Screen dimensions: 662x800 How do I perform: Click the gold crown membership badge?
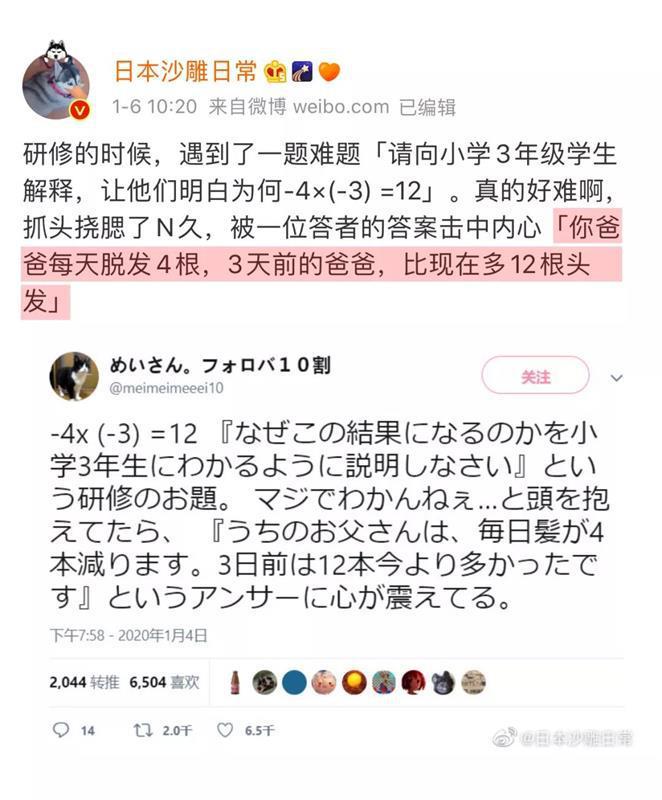tap(275, 72)
